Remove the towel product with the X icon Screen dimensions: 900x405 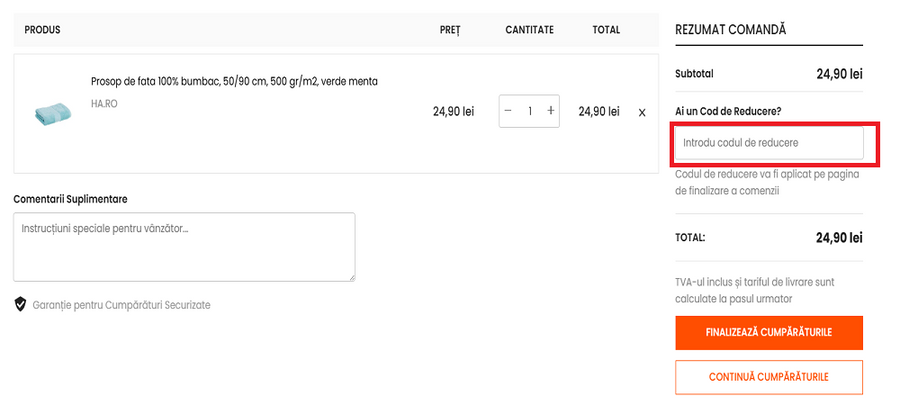642,112
